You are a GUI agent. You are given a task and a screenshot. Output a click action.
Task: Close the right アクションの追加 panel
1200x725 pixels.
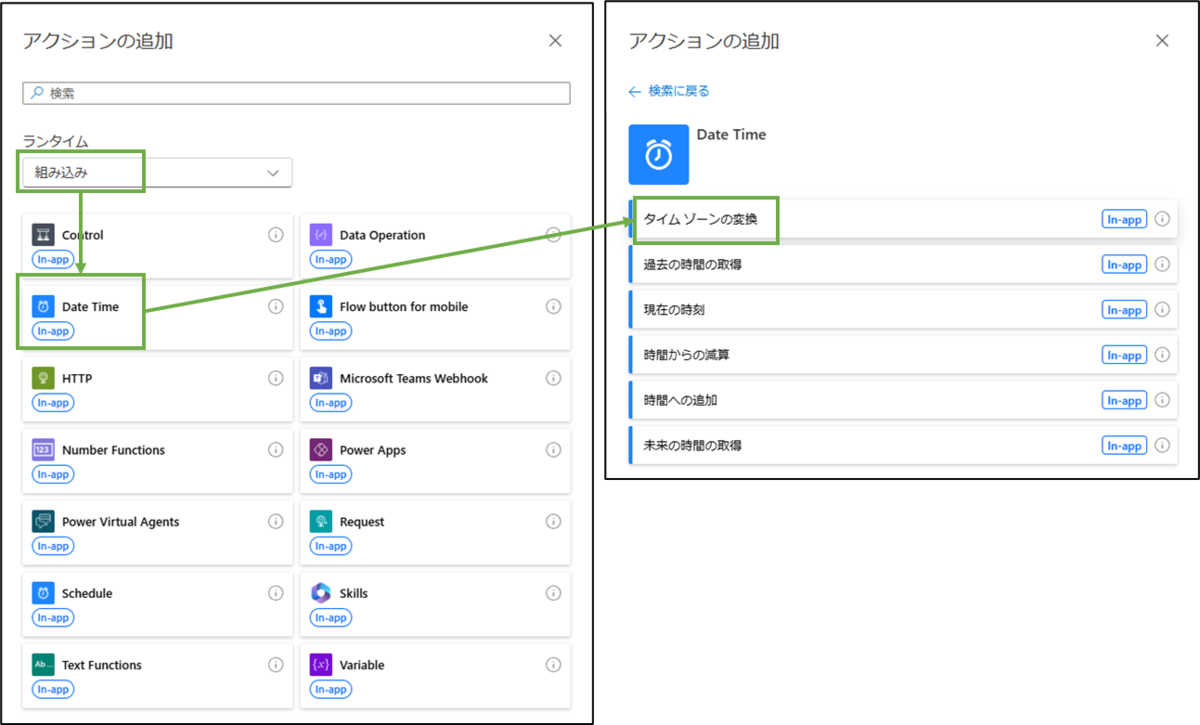coord(1162,41)
